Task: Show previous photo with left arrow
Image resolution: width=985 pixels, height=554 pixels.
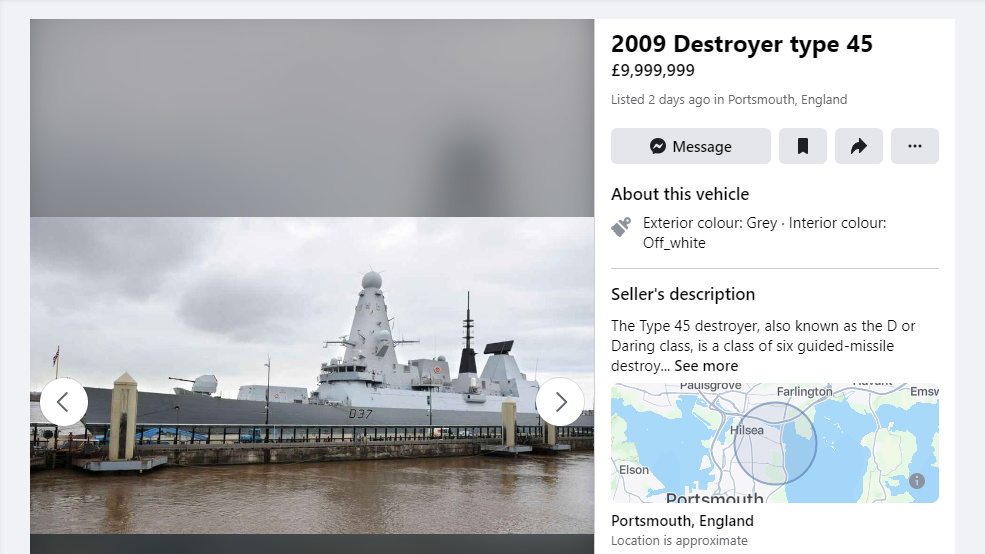Action: tap(63, 402)
